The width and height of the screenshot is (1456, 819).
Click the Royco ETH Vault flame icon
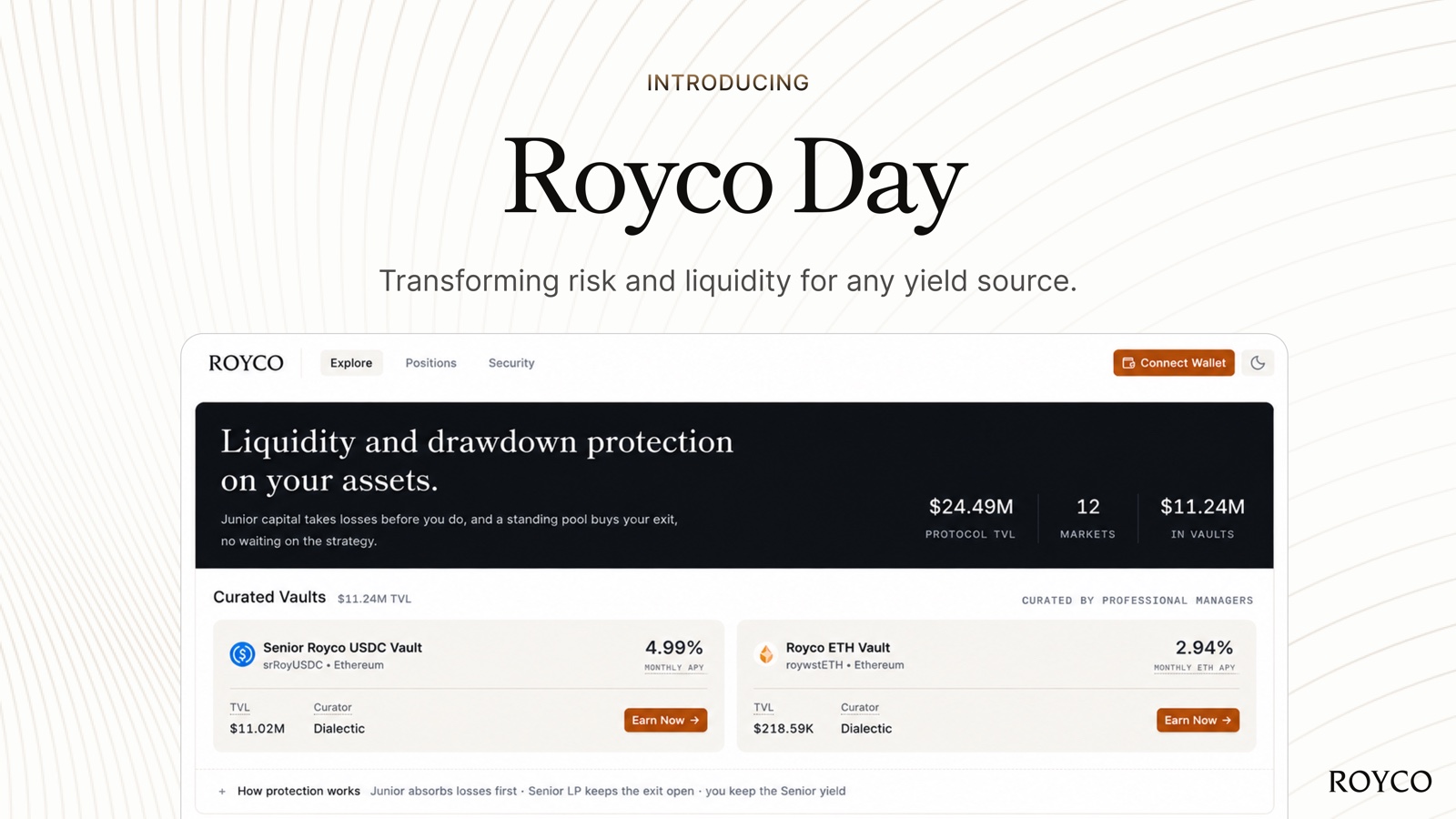point(766,654)
